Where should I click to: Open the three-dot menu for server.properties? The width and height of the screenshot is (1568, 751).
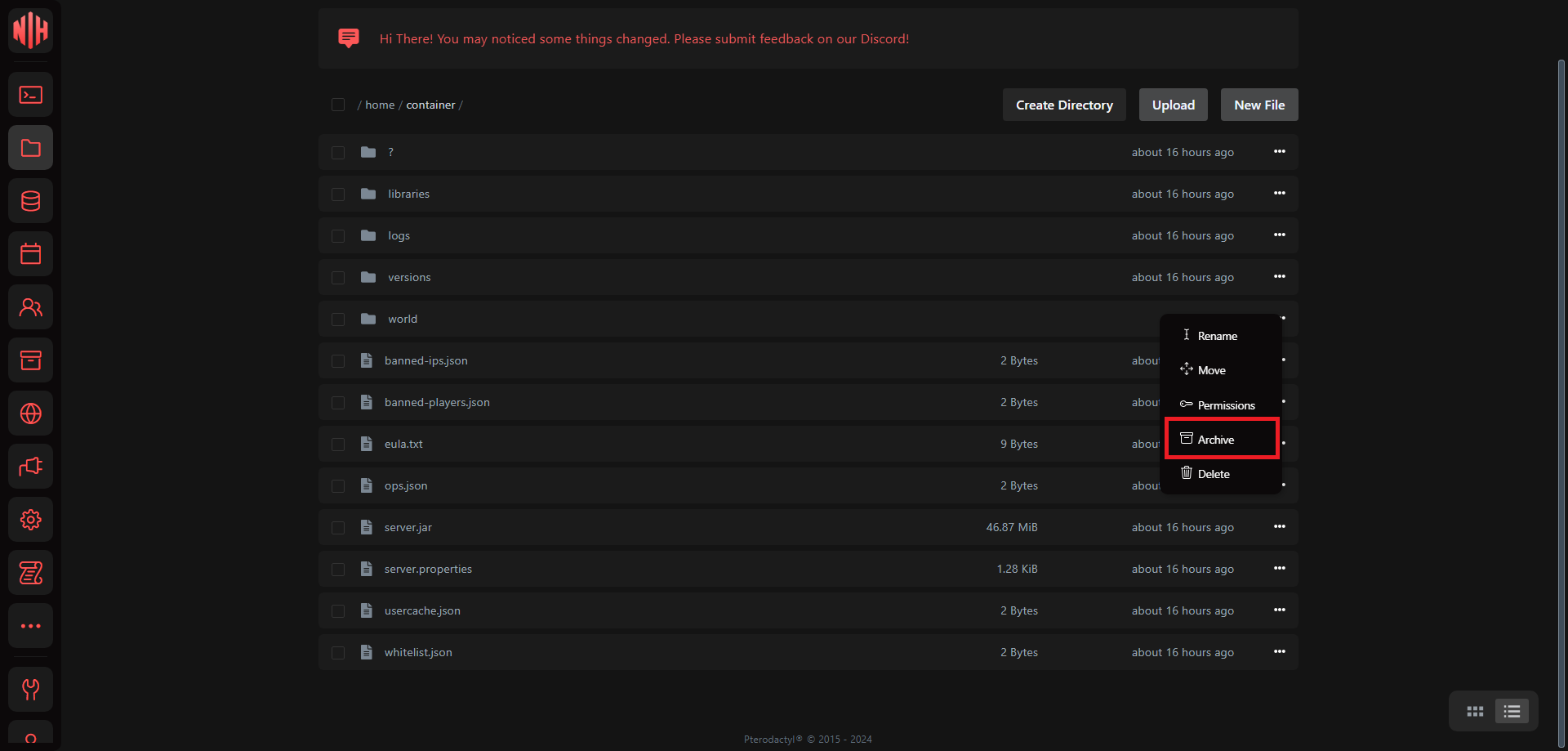pyautogui.click(x=1279, y=569)
